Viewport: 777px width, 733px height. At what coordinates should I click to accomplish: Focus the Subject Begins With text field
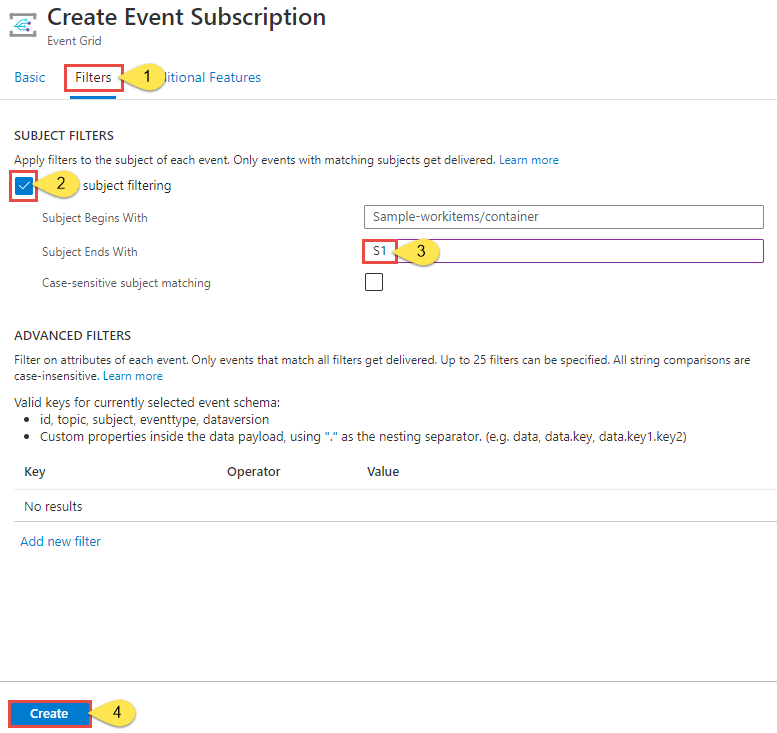564,217
